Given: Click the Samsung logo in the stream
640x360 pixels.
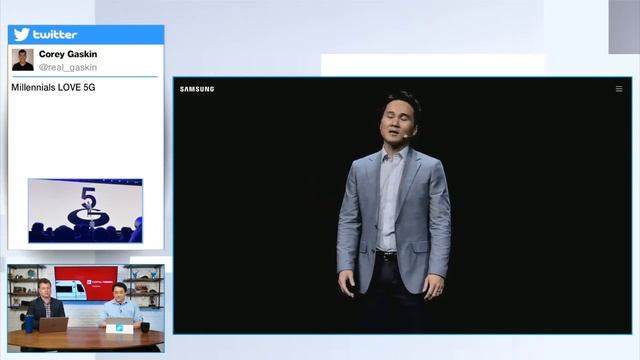Looking at the screenshot, I should pos(197,89).
